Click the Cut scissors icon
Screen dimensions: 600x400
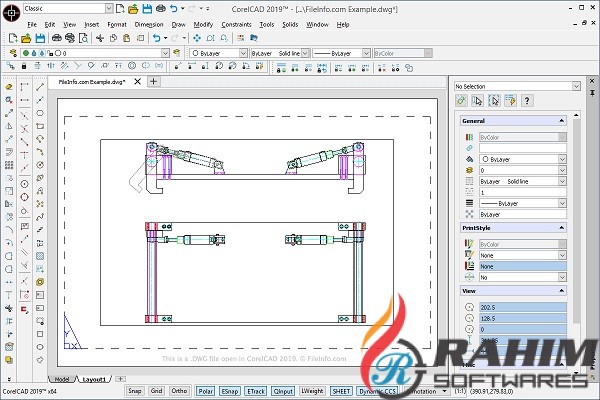coord(100,38)
